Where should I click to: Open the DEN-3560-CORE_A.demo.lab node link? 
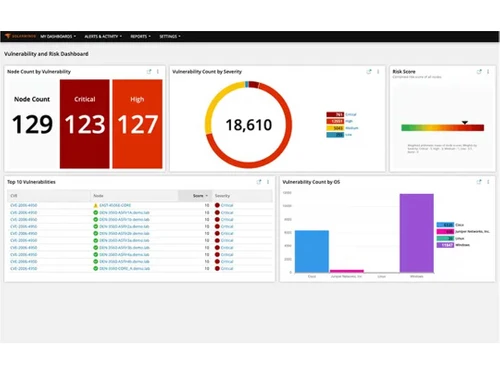click(x=125, y=268)
